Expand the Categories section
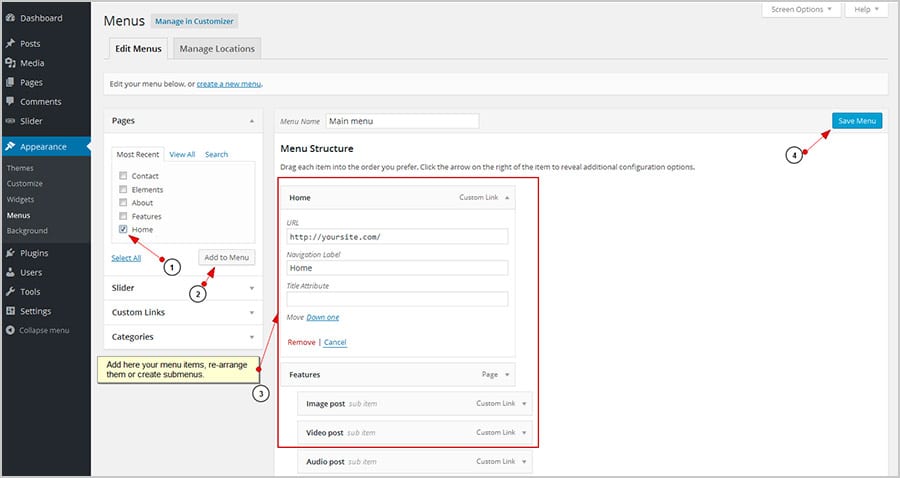This screenshot has width=900, height=478. point(250,337)
